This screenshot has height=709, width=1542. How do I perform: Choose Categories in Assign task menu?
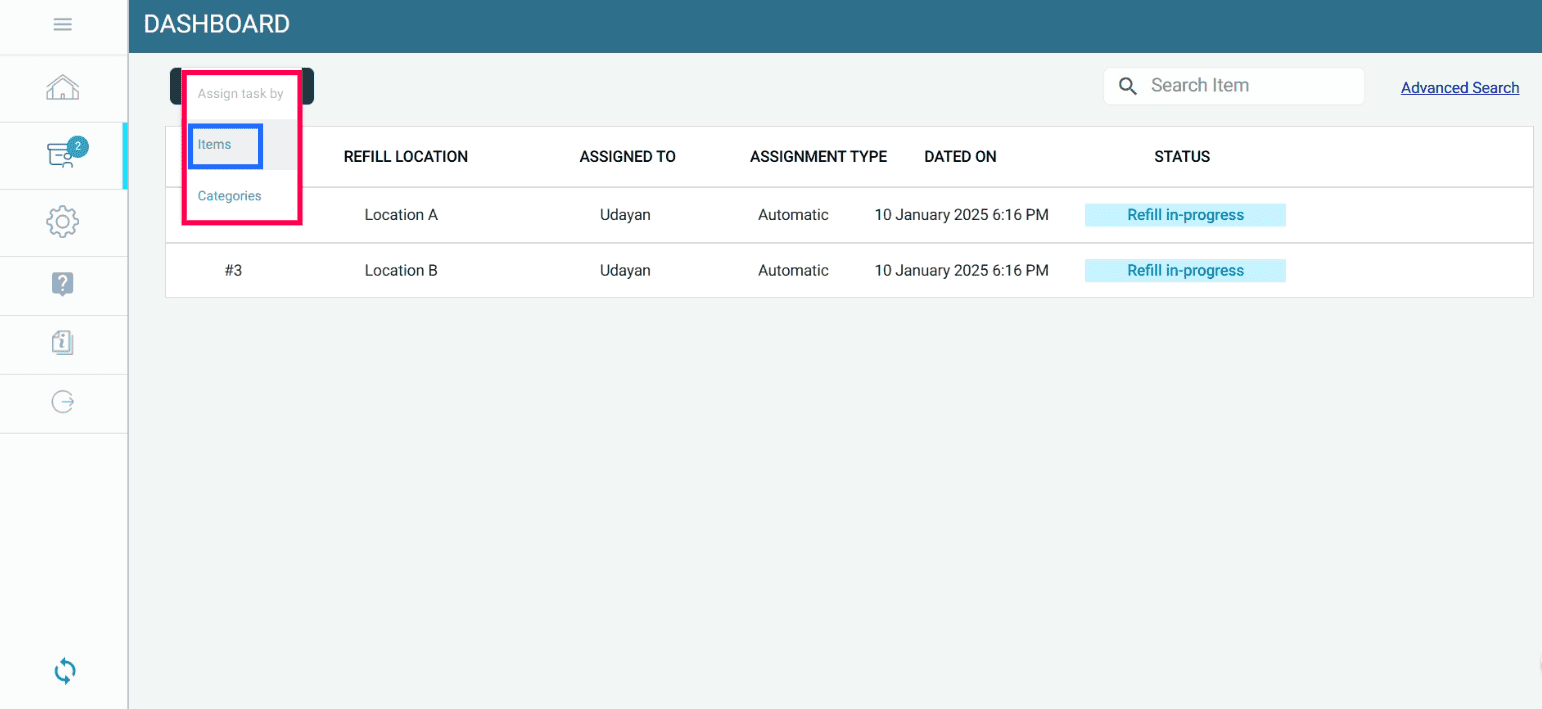[x=230, y=196]
